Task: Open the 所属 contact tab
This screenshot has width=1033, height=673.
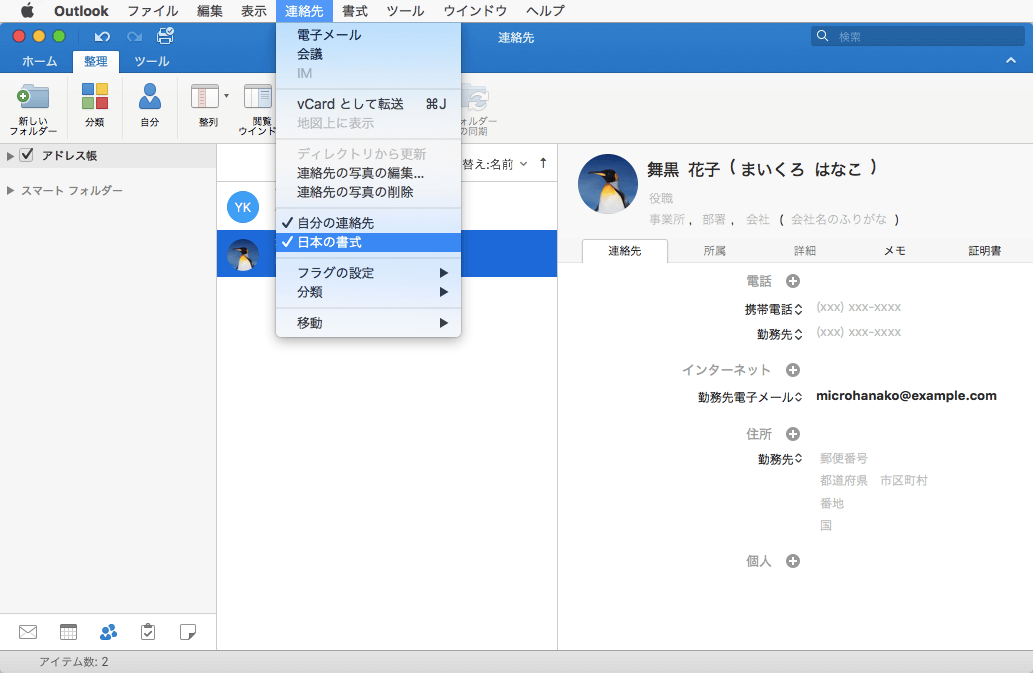Action: (714, 251)
